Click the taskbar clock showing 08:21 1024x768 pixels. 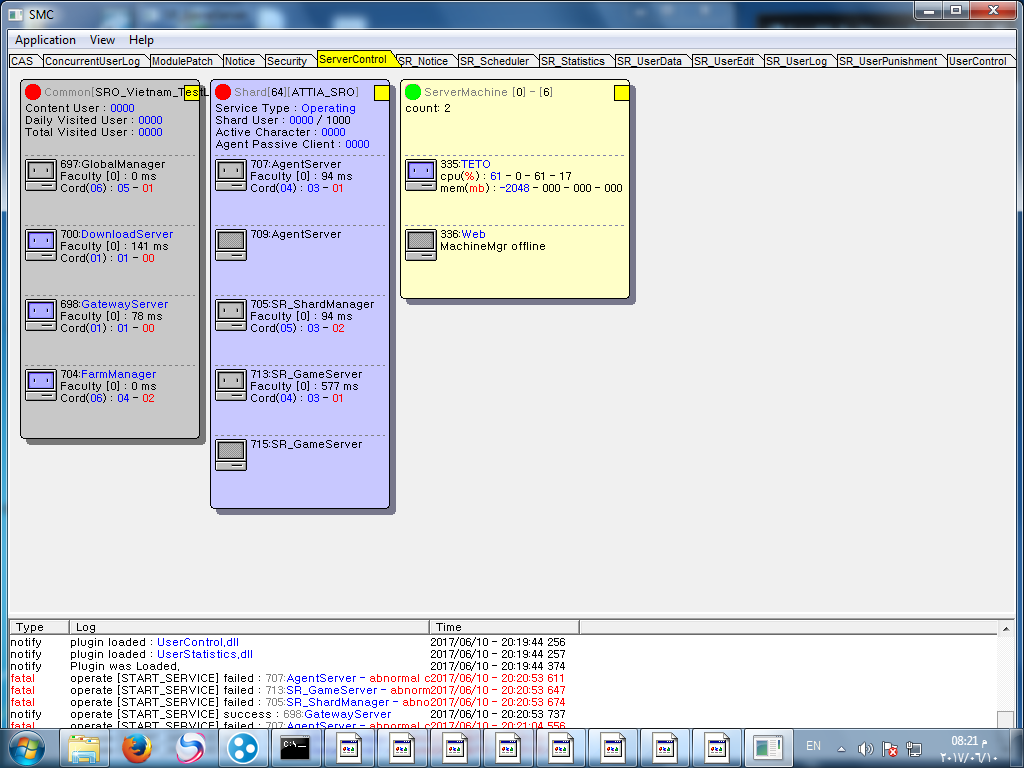click(x=969, y=749)
